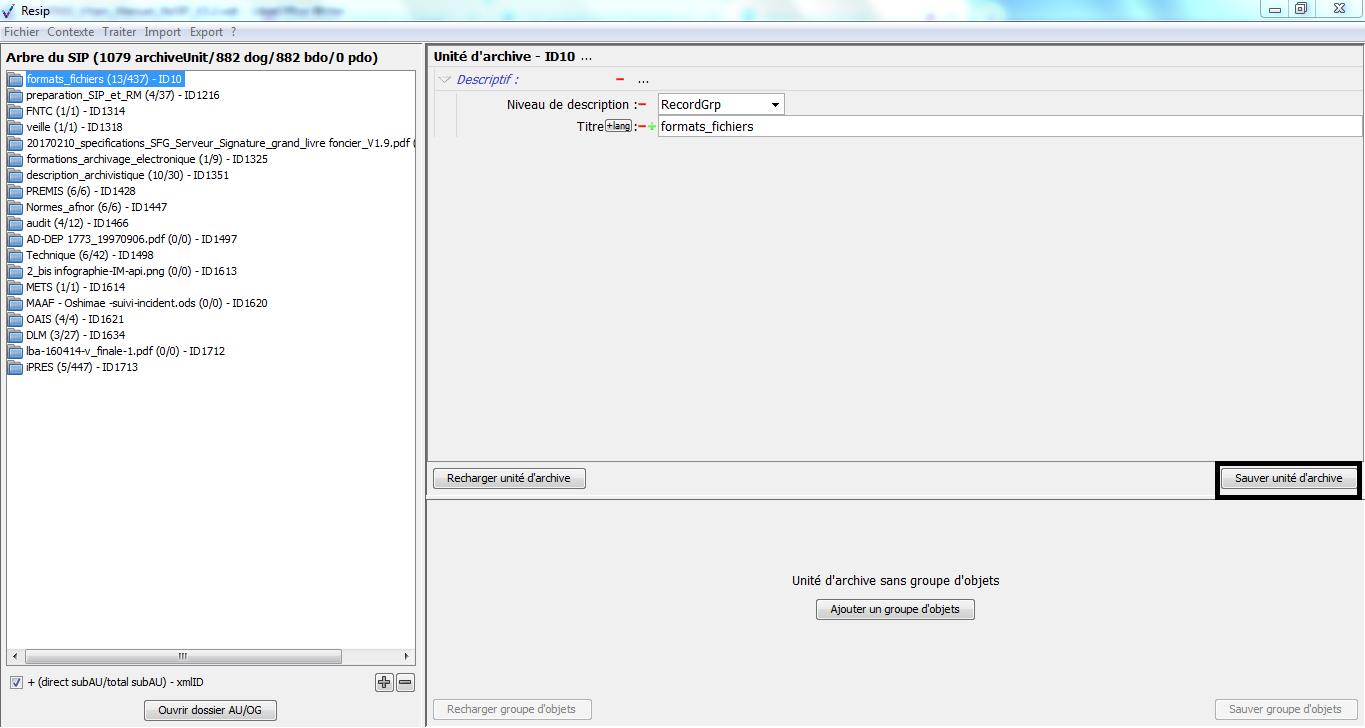
Task: Click the minus button under the SIP tree
Action: tap(405, 683)
